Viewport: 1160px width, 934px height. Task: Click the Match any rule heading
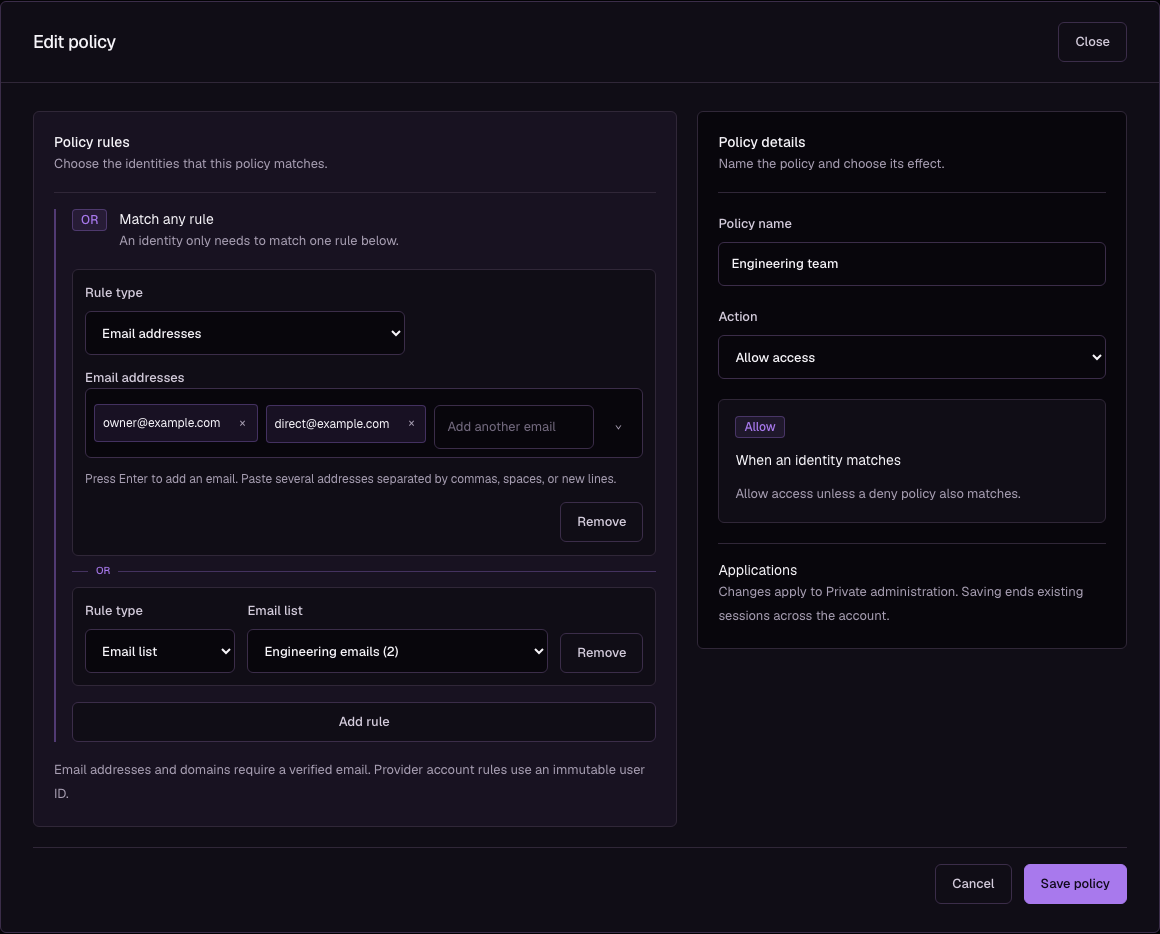(x=166, y=220)
